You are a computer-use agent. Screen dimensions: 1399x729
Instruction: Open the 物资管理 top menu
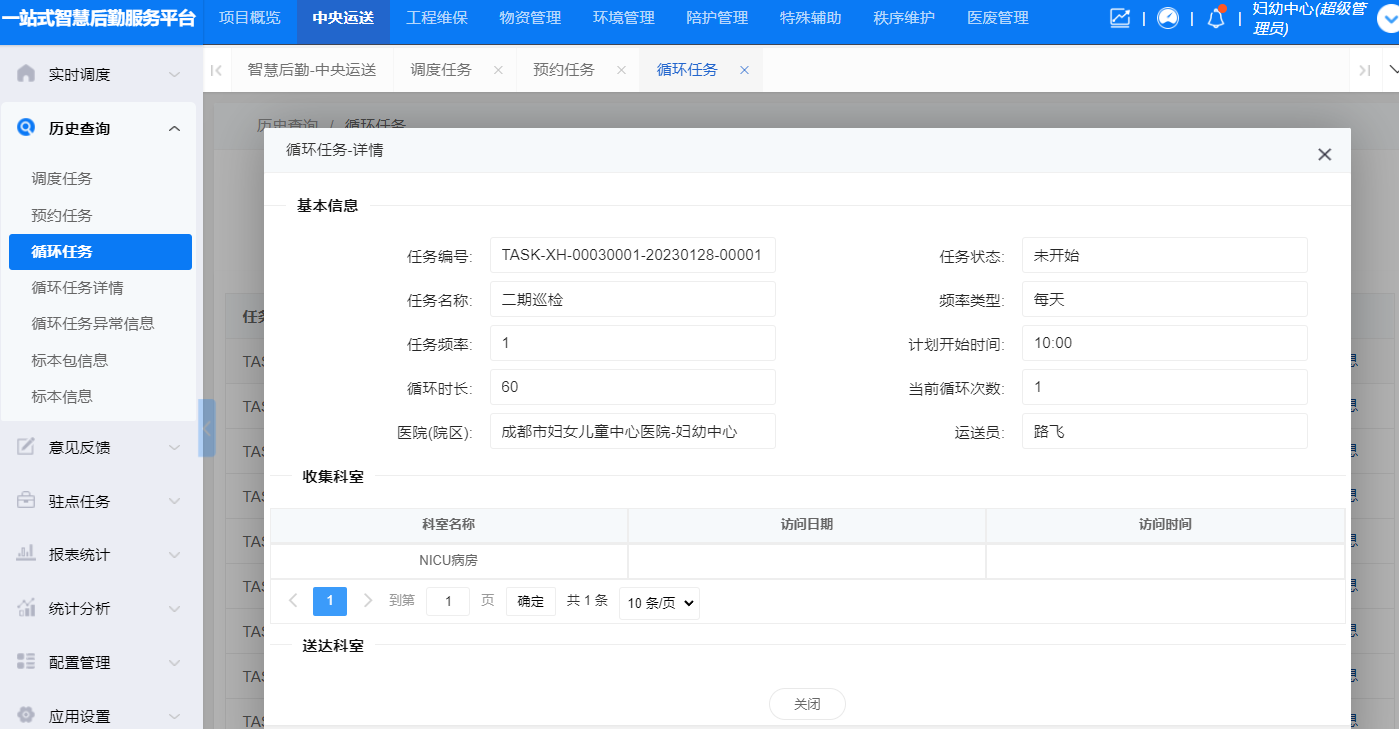(x=530, y=18)
